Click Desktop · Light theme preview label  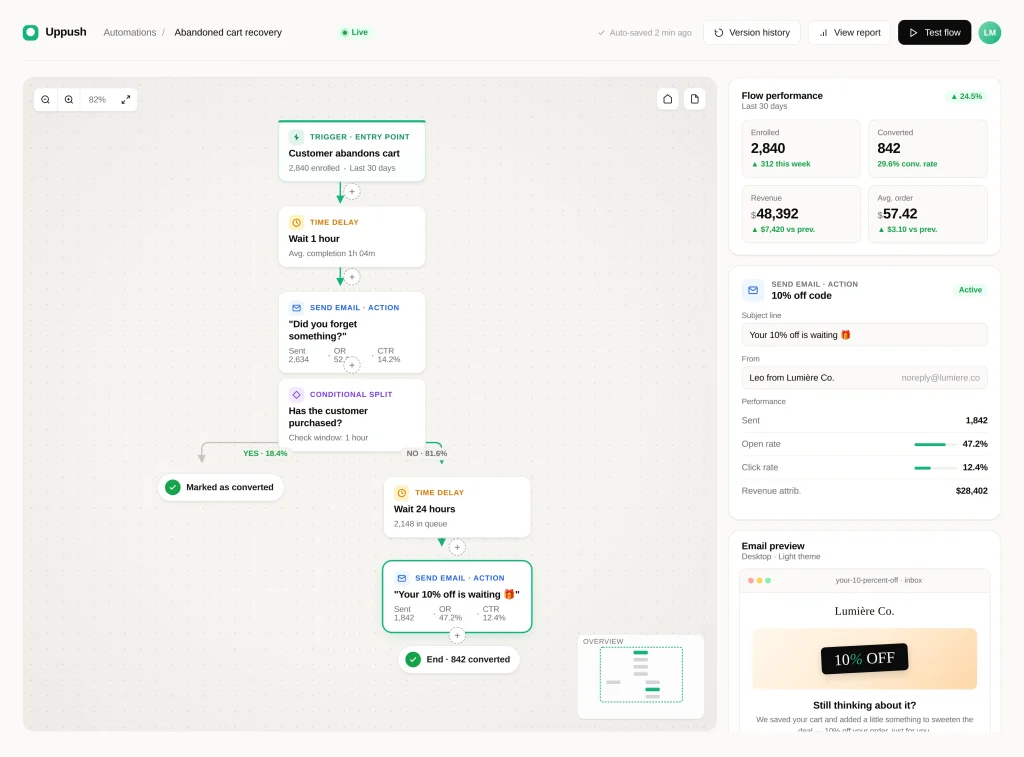(780, 557)
